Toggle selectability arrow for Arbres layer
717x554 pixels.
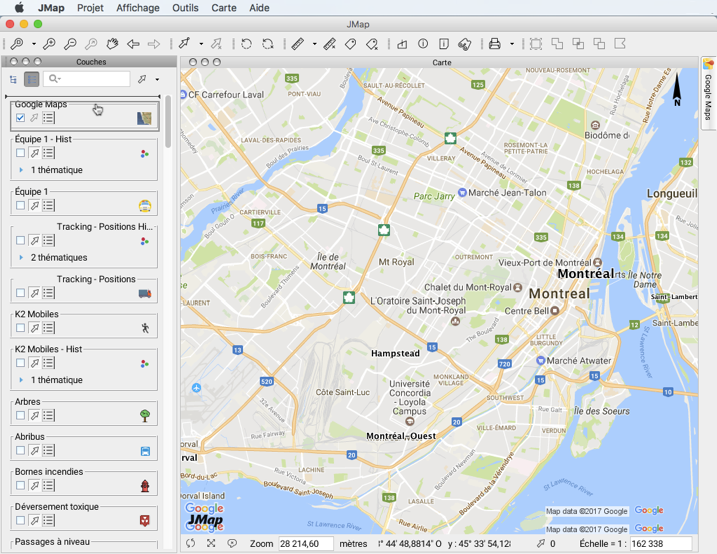point(35,416)
